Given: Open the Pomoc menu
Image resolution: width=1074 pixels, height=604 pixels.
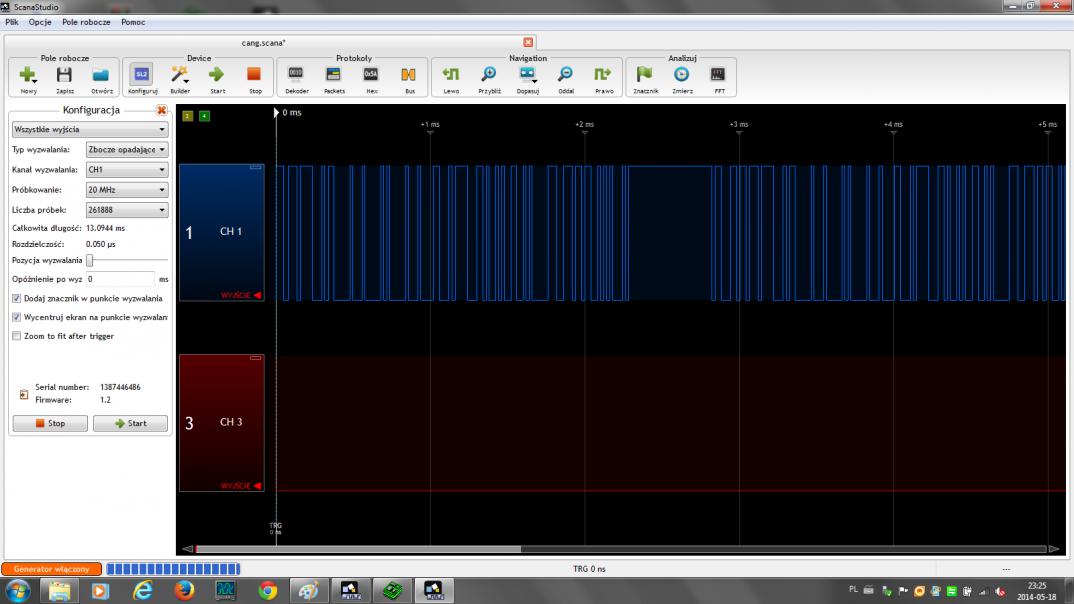Looking at the screenshot, I should coord(133,22).
